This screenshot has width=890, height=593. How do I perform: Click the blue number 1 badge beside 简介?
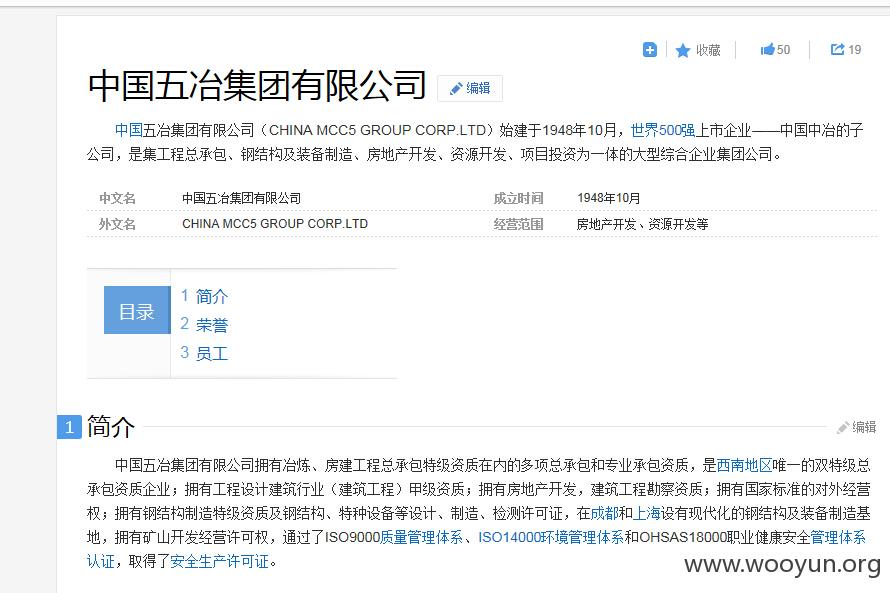tap(69, 427)
